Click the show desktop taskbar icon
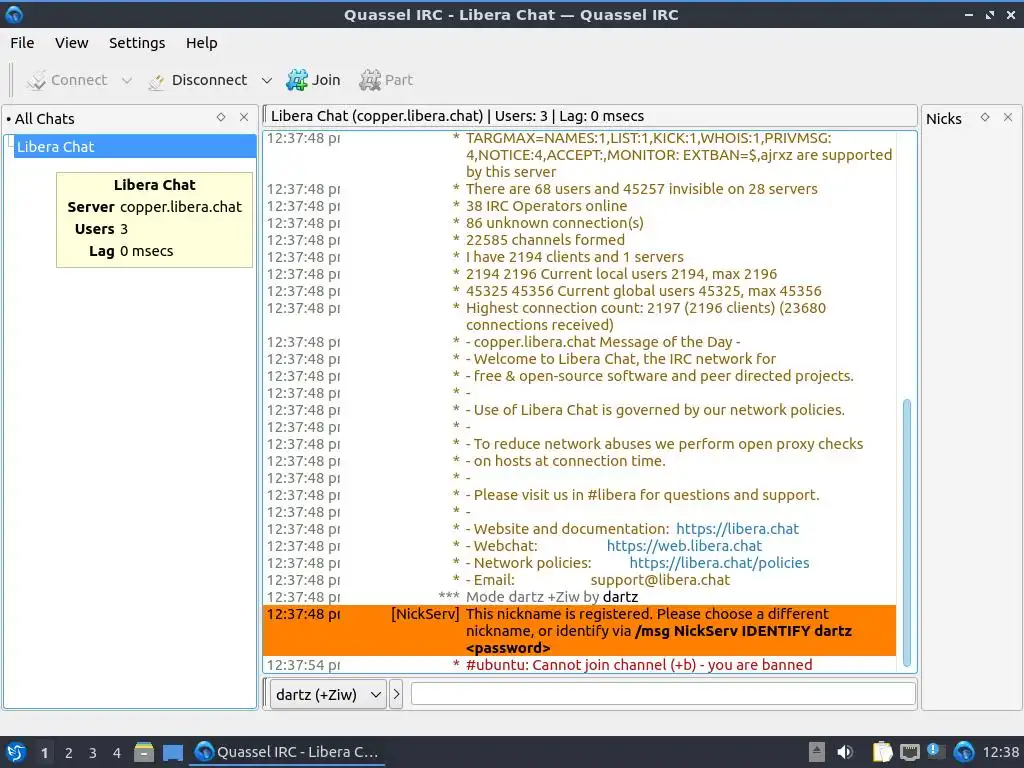This screenshot has height=768, width=1024. click(172, 752)
